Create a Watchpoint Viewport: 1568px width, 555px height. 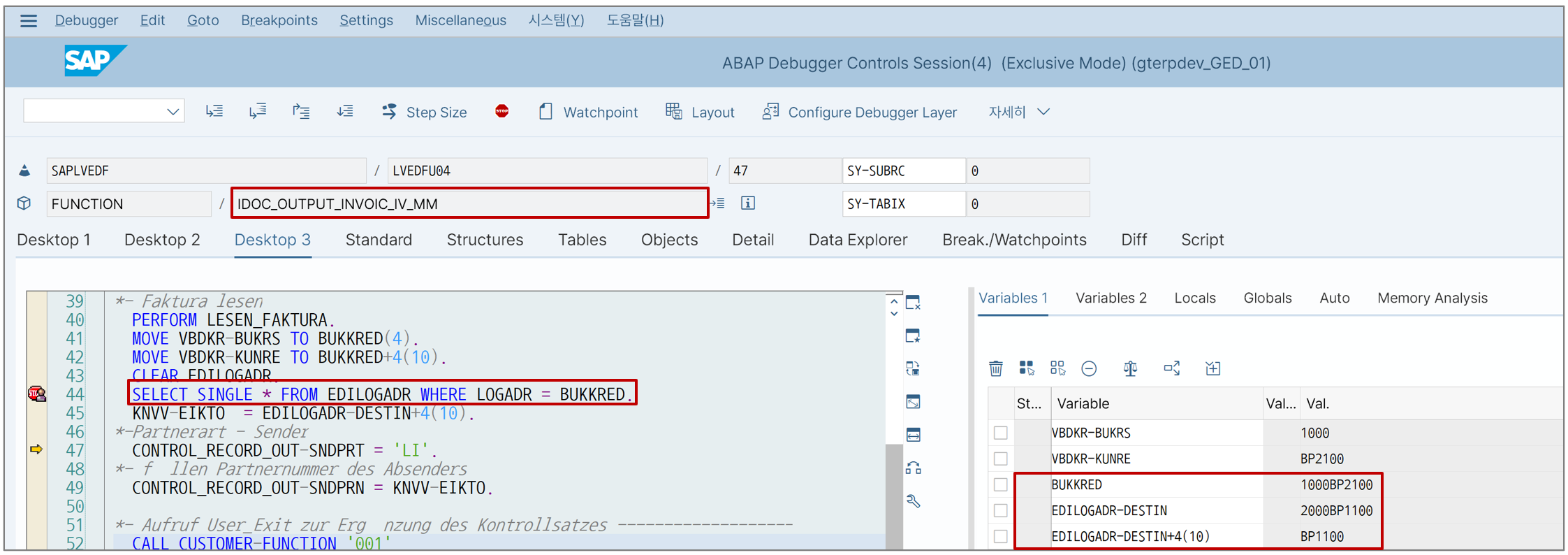588,112
